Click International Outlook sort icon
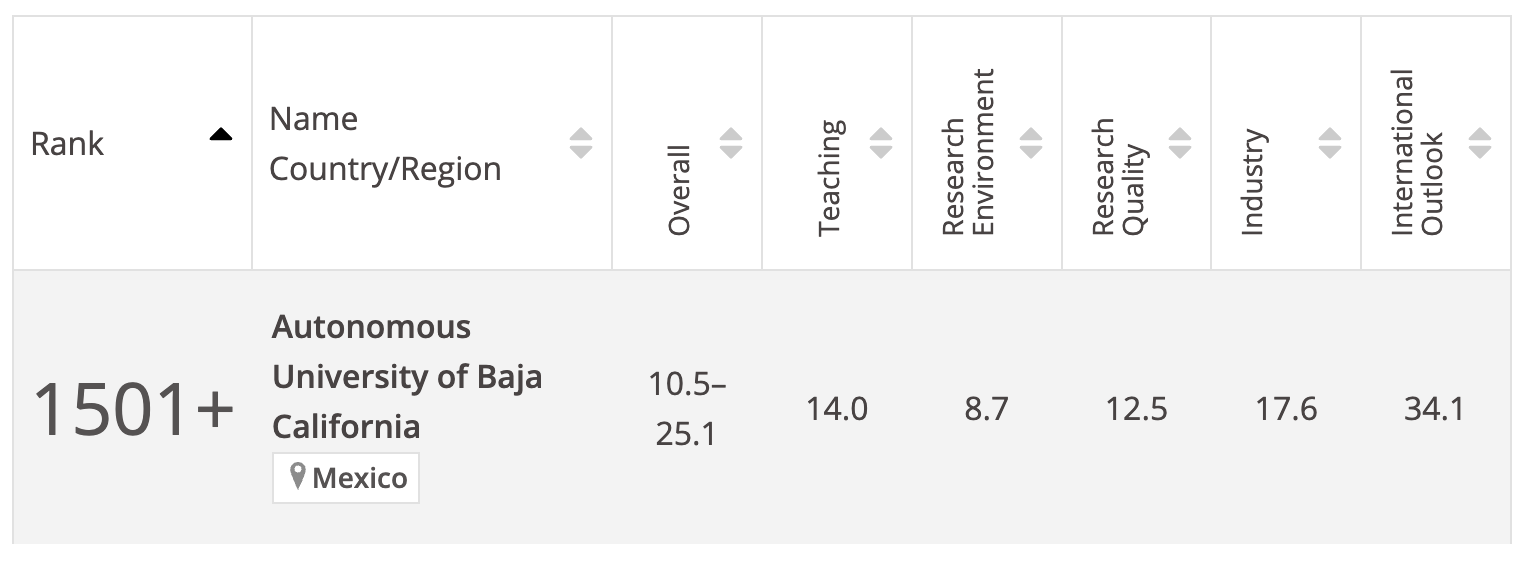Viewport: 1526px width, 564px height. [x=1480, y=143]
